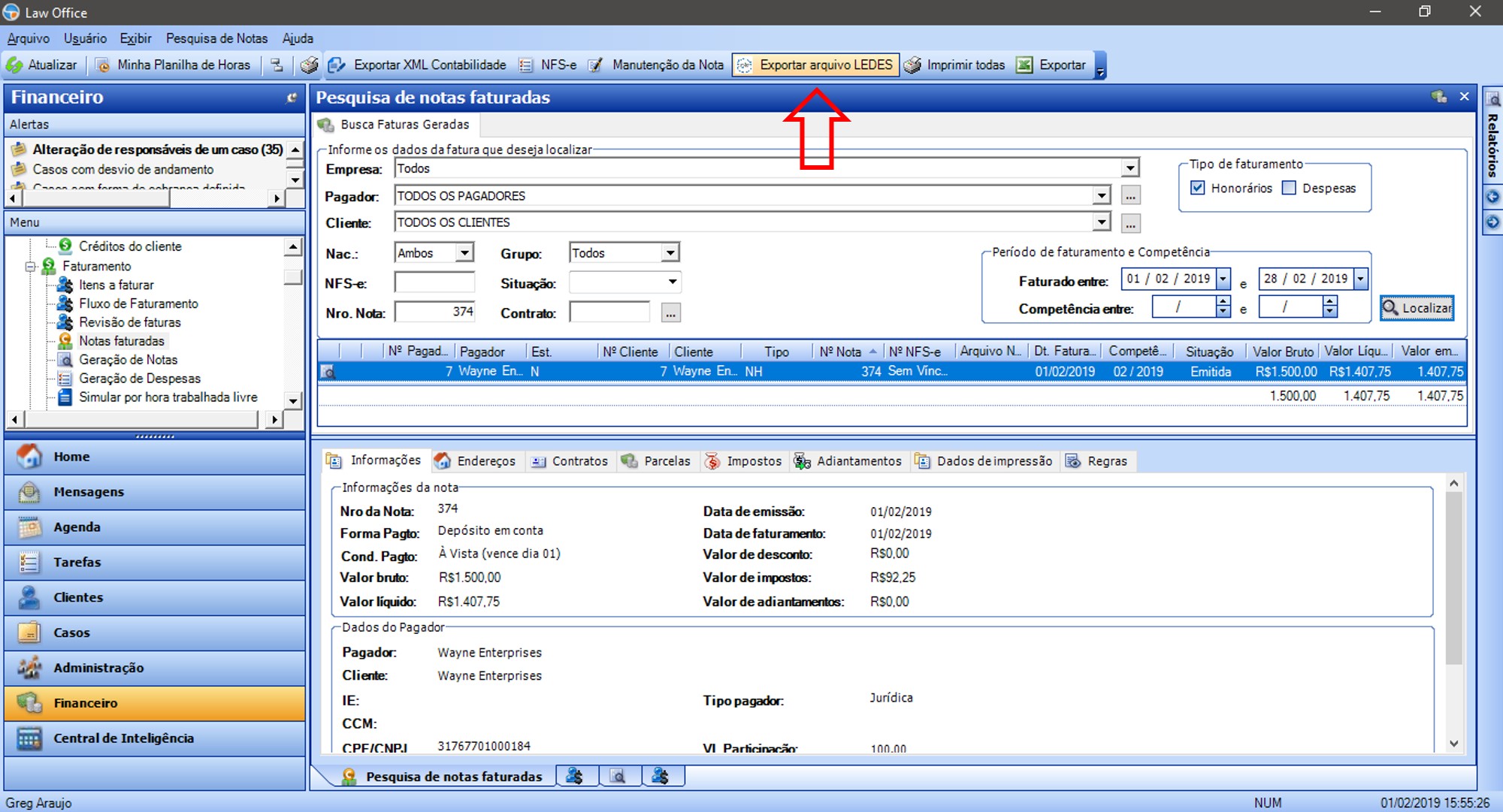
Task: Toggle the Despesas checkbox
Action: click(1289, 188)
